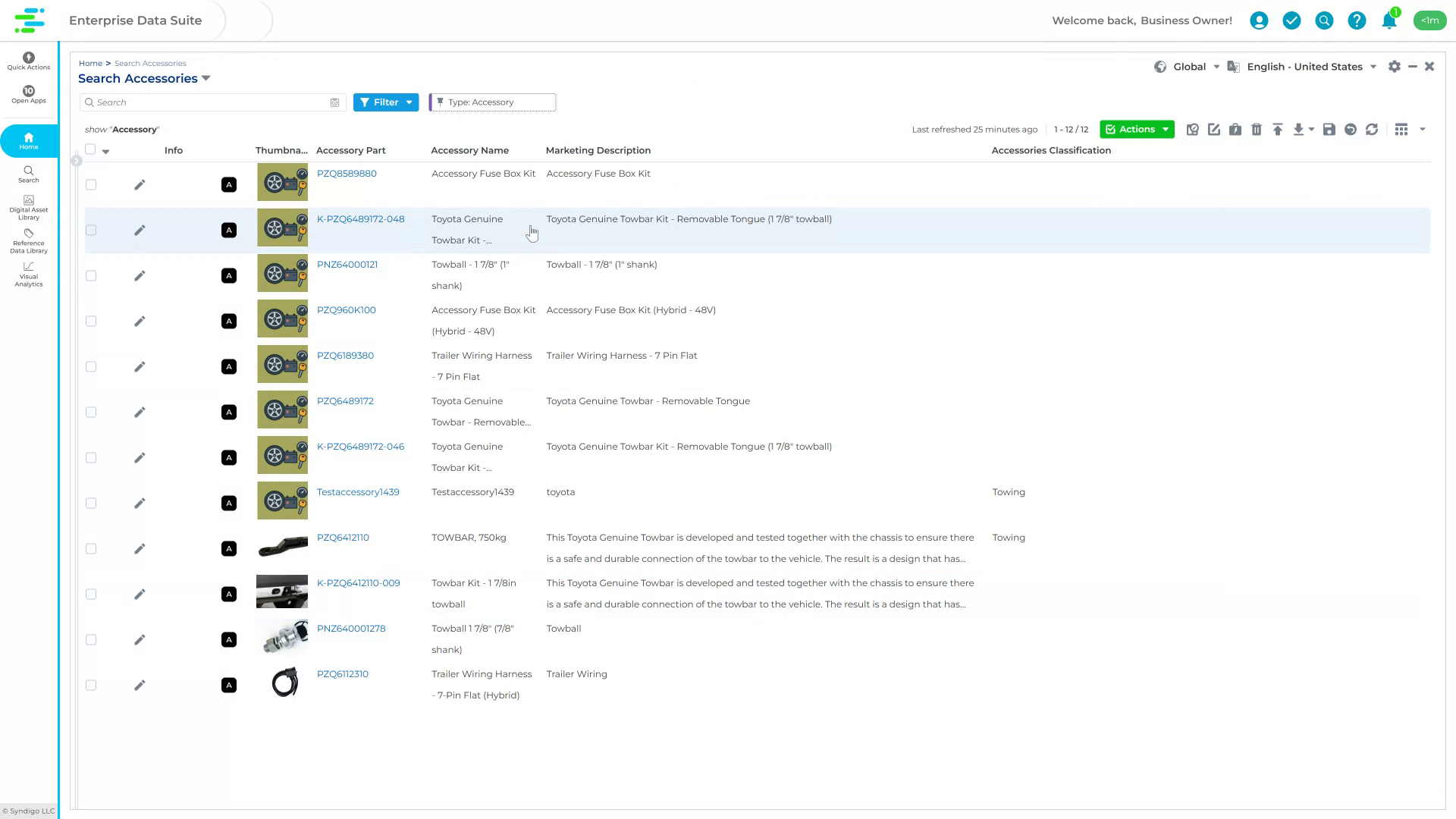Tick the checkbox for row PZQ6412110
The height and width of the screenshot is (819, 1456).
point(91,548)
